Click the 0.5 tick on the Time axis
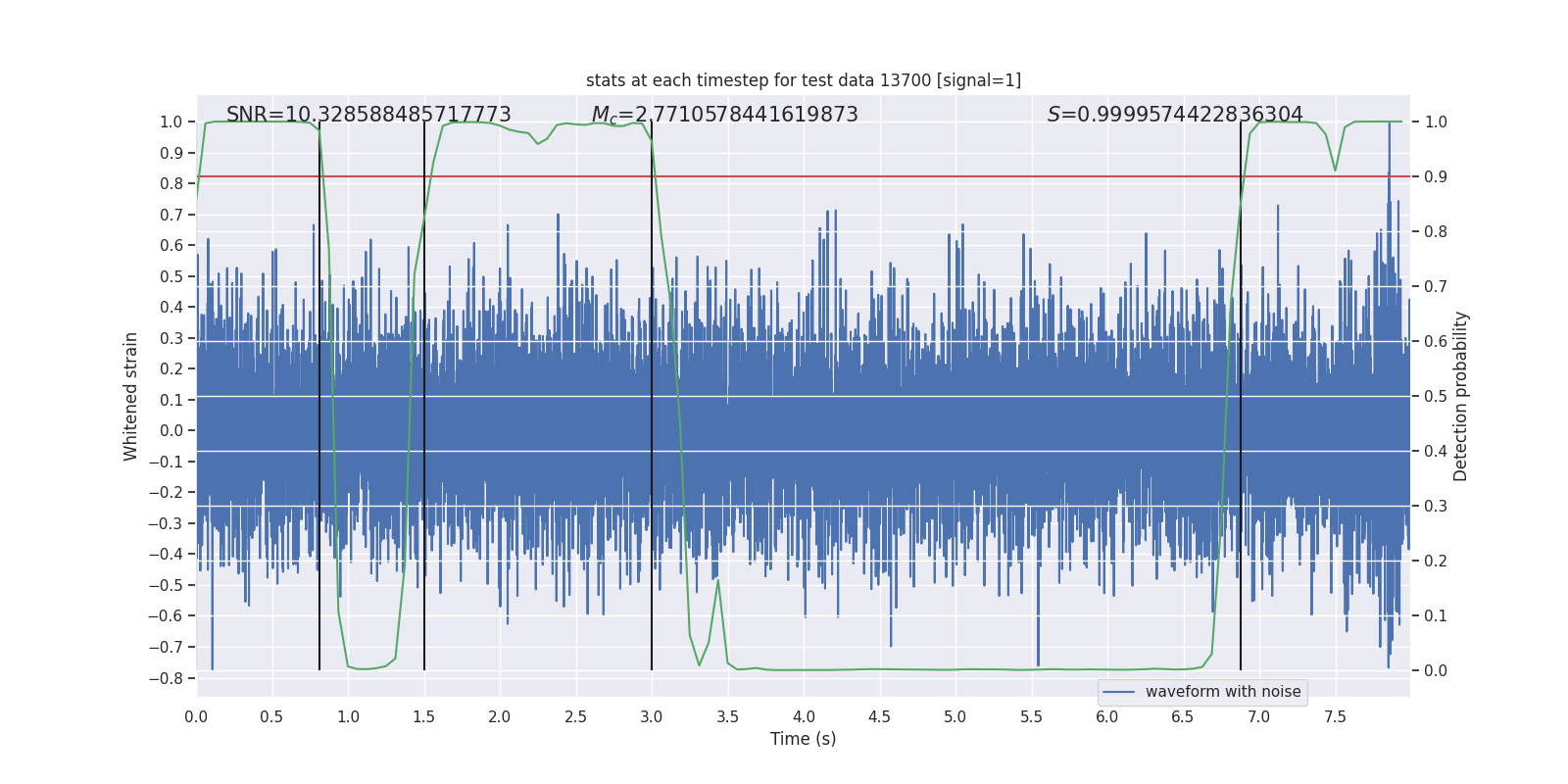This screenshot has height=784, width=1568. tap(272, 716)
